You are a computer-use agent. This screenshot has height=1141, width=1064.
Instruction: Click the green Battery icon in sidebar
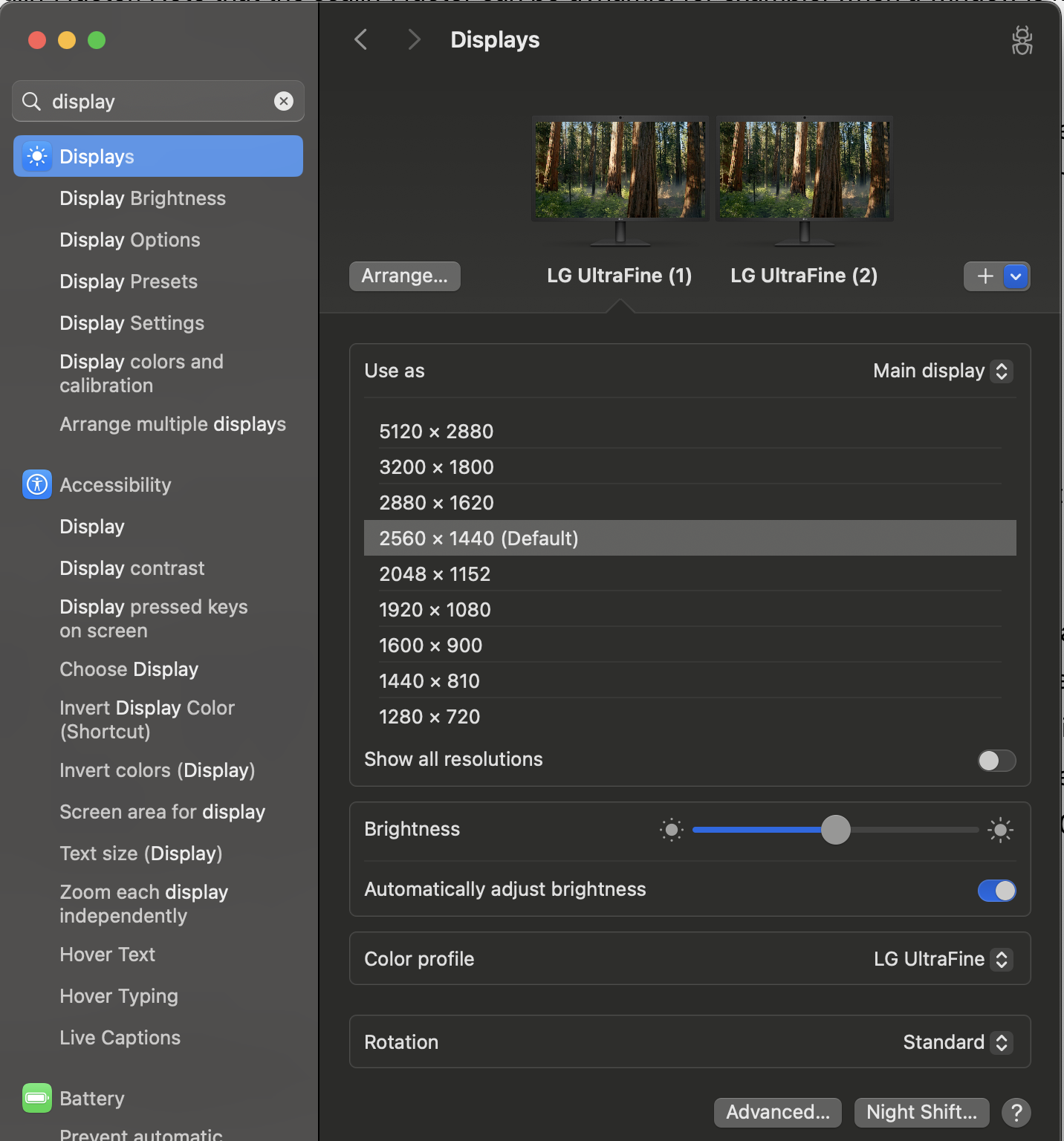tap(37, 1098)
